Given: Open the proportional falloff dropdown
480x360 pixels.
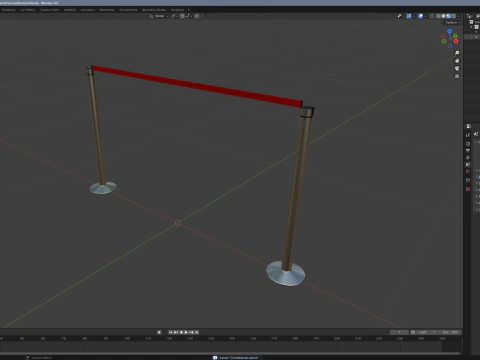Looking at the screenshot, I should click(x=202, y=16).
